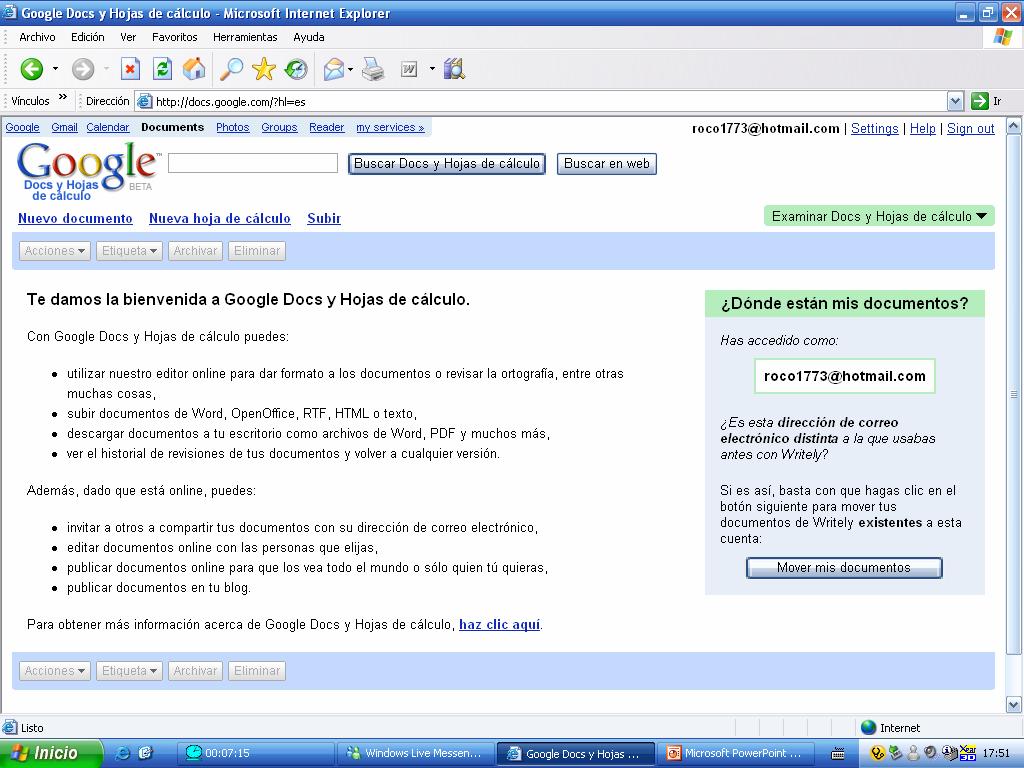Open the address bar dropdown arrow

(x=955, y=101)
